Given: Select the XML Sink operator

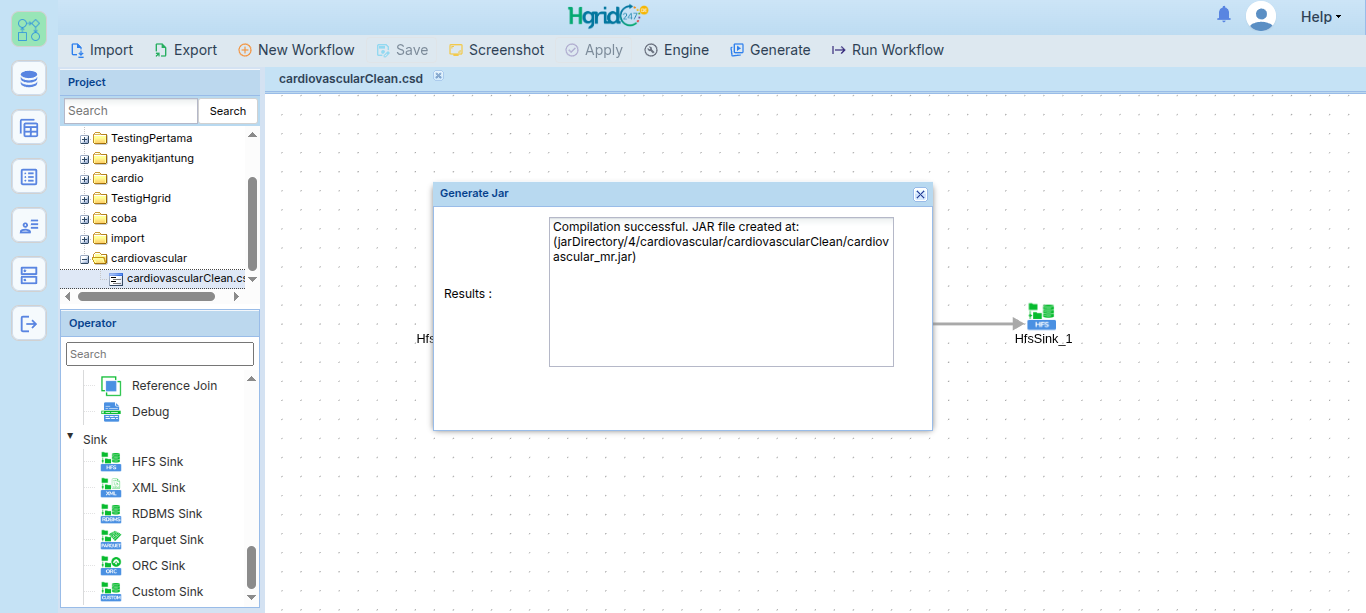Looking at the screenshot, I should 144,488.
